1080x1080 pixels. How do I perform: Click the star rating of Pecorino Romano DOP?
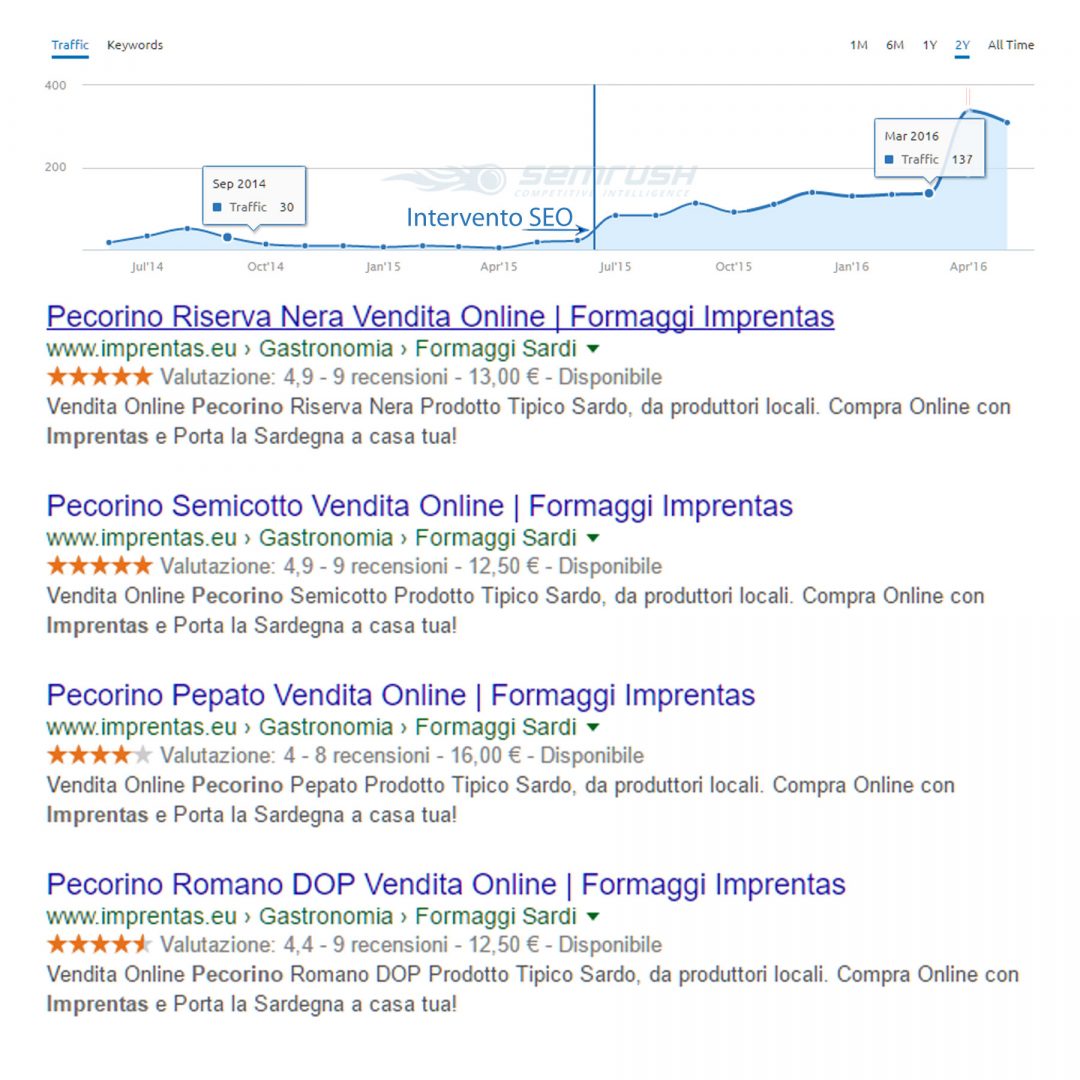[99, 944]
